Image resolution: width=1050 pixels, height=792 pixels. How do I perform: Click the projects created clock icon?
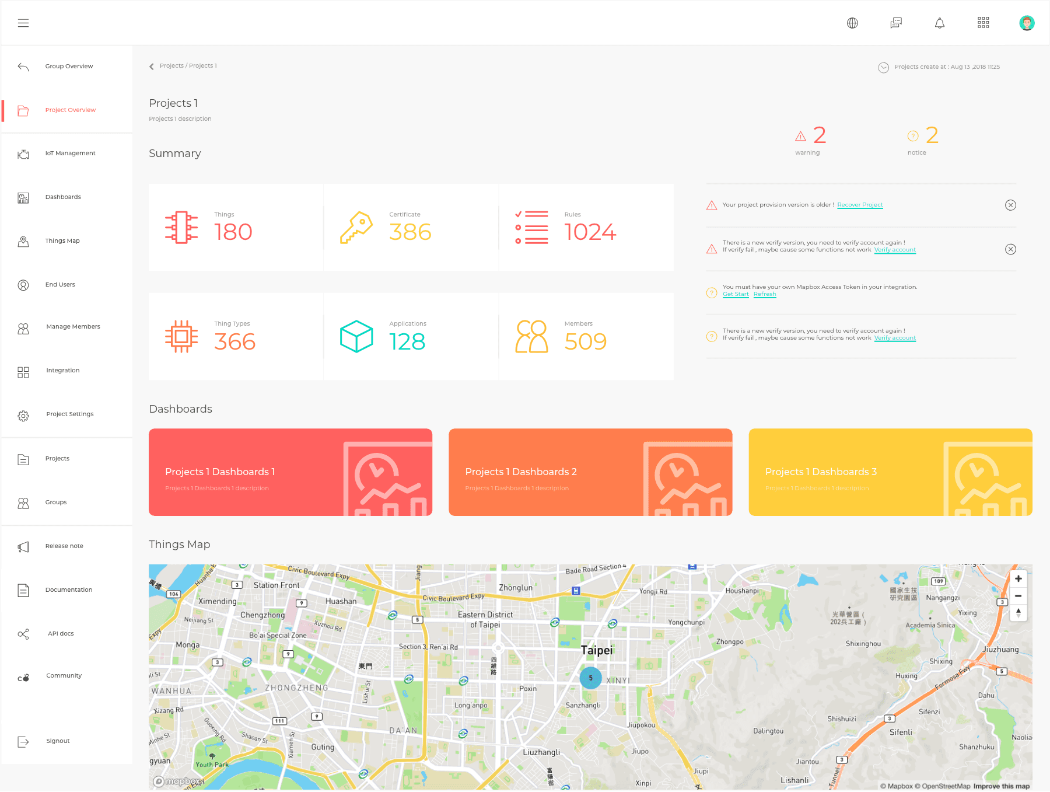tap(883, 67)
